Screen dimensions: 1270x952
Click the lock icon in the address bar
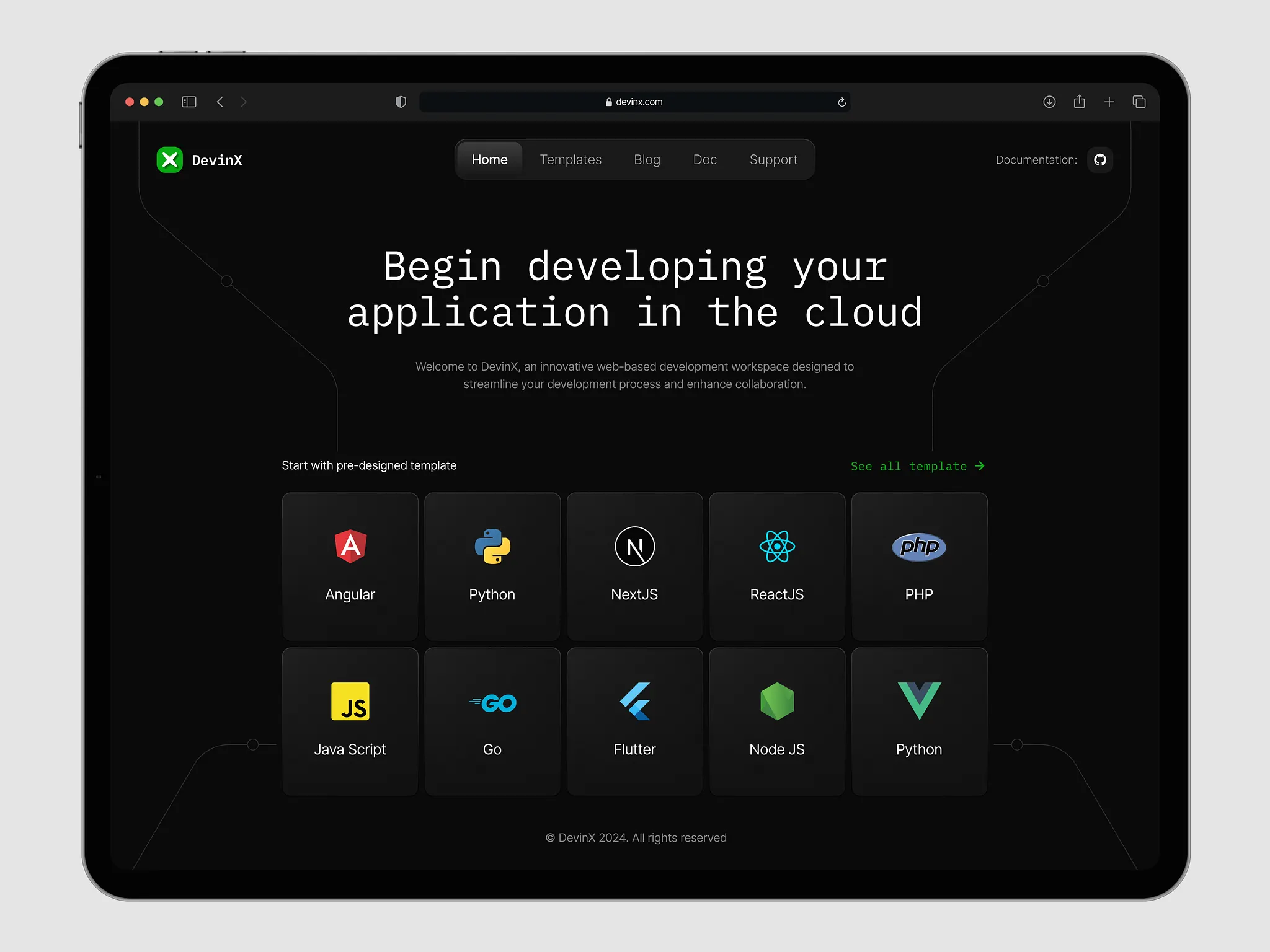coord(609,102)
